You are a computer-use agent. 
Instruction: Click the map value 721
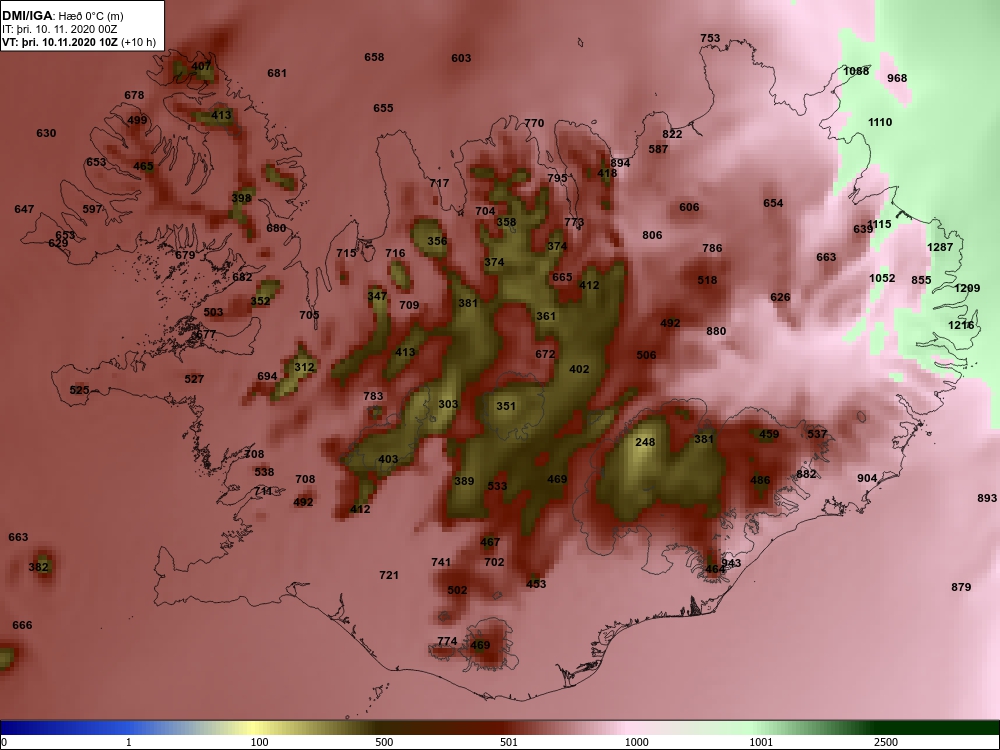389,575
